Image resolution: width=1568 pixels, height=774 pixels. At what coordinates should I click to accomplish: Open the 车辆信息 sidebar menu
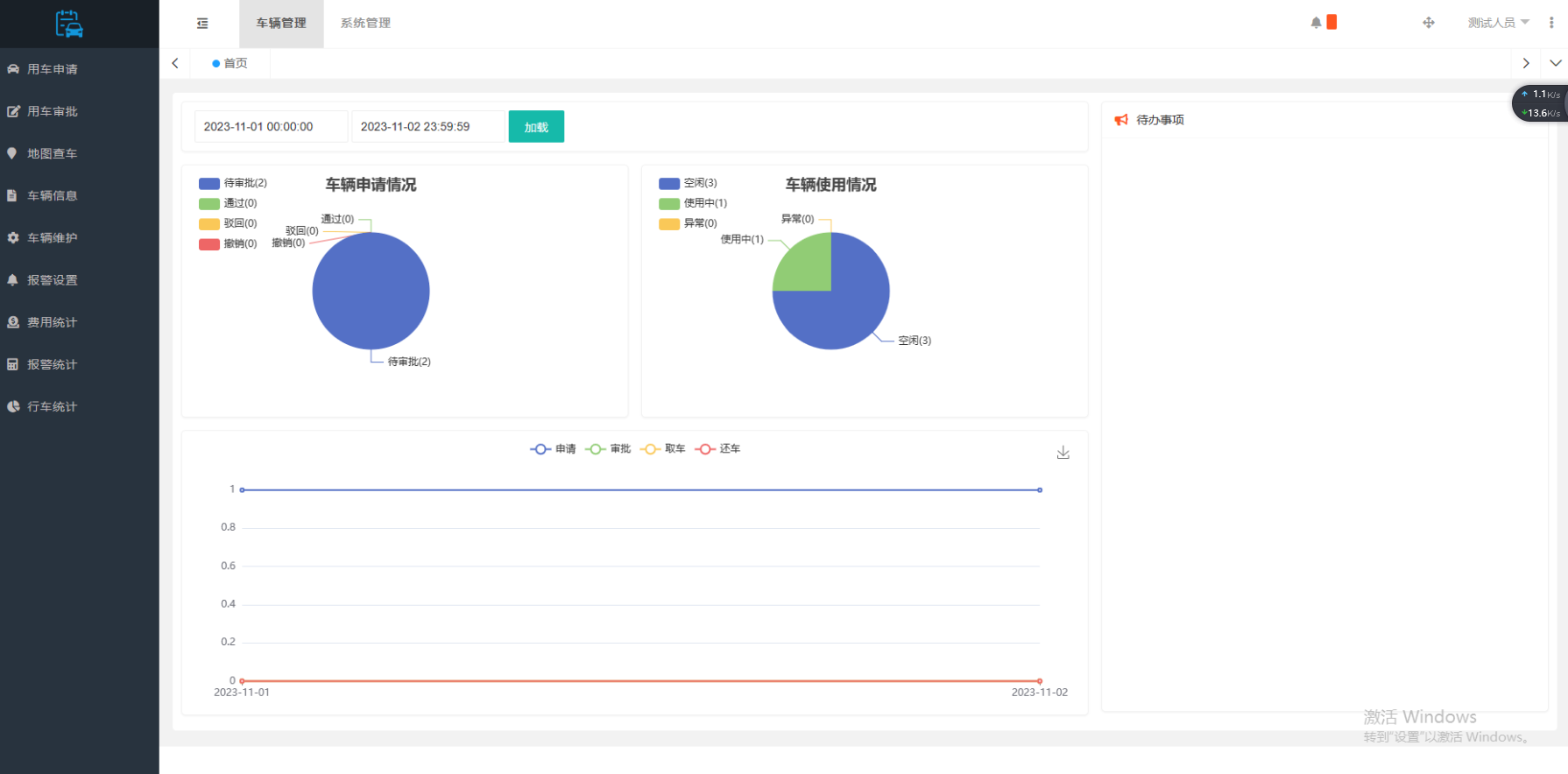(80, 195)
